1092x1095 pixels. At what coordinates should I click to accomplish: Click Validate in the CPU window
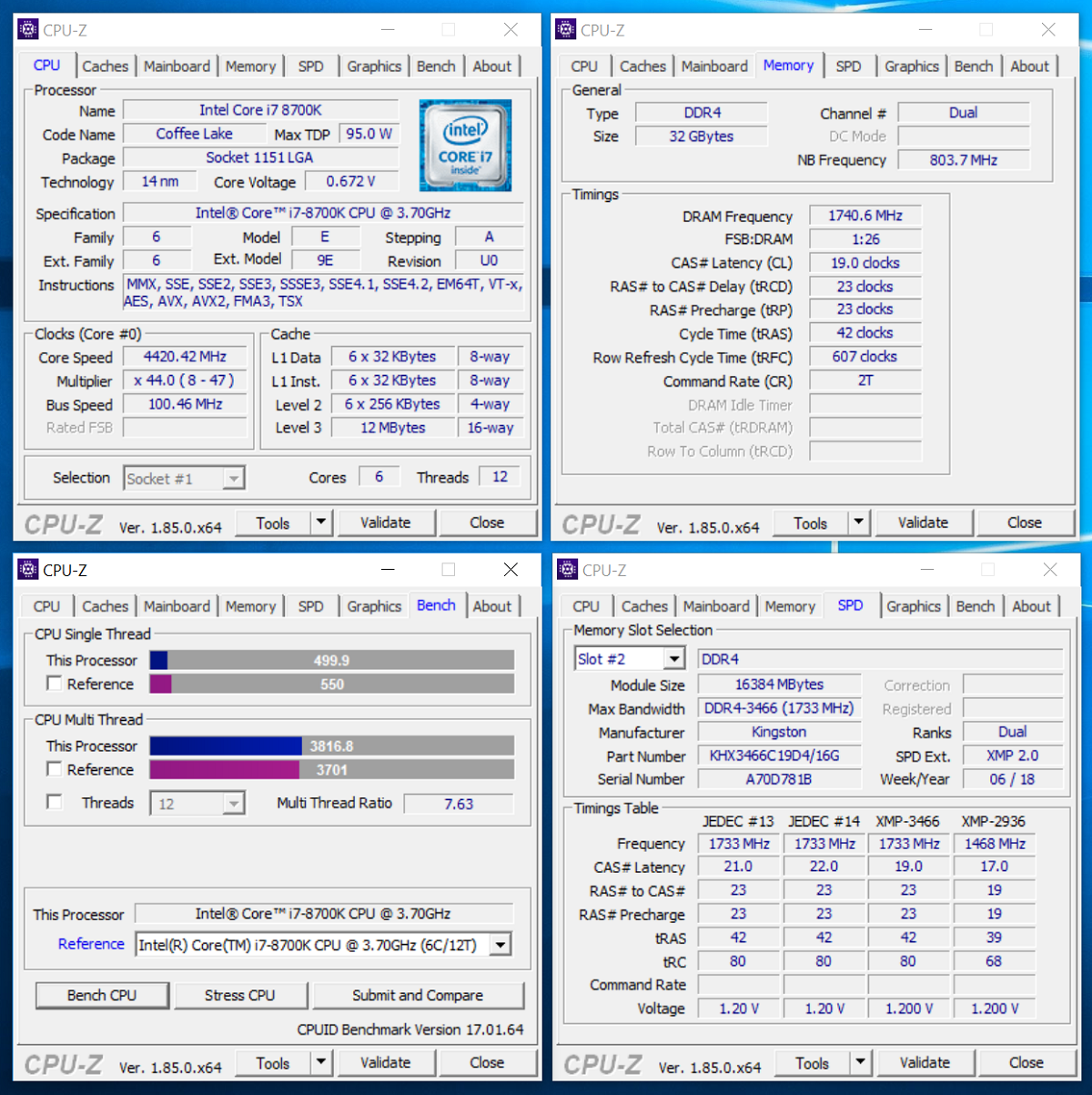pos(386,522)
